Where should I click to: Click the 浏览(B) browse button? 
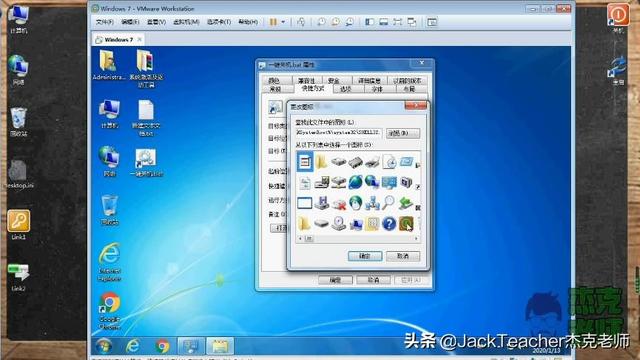[x=402, y=133]
